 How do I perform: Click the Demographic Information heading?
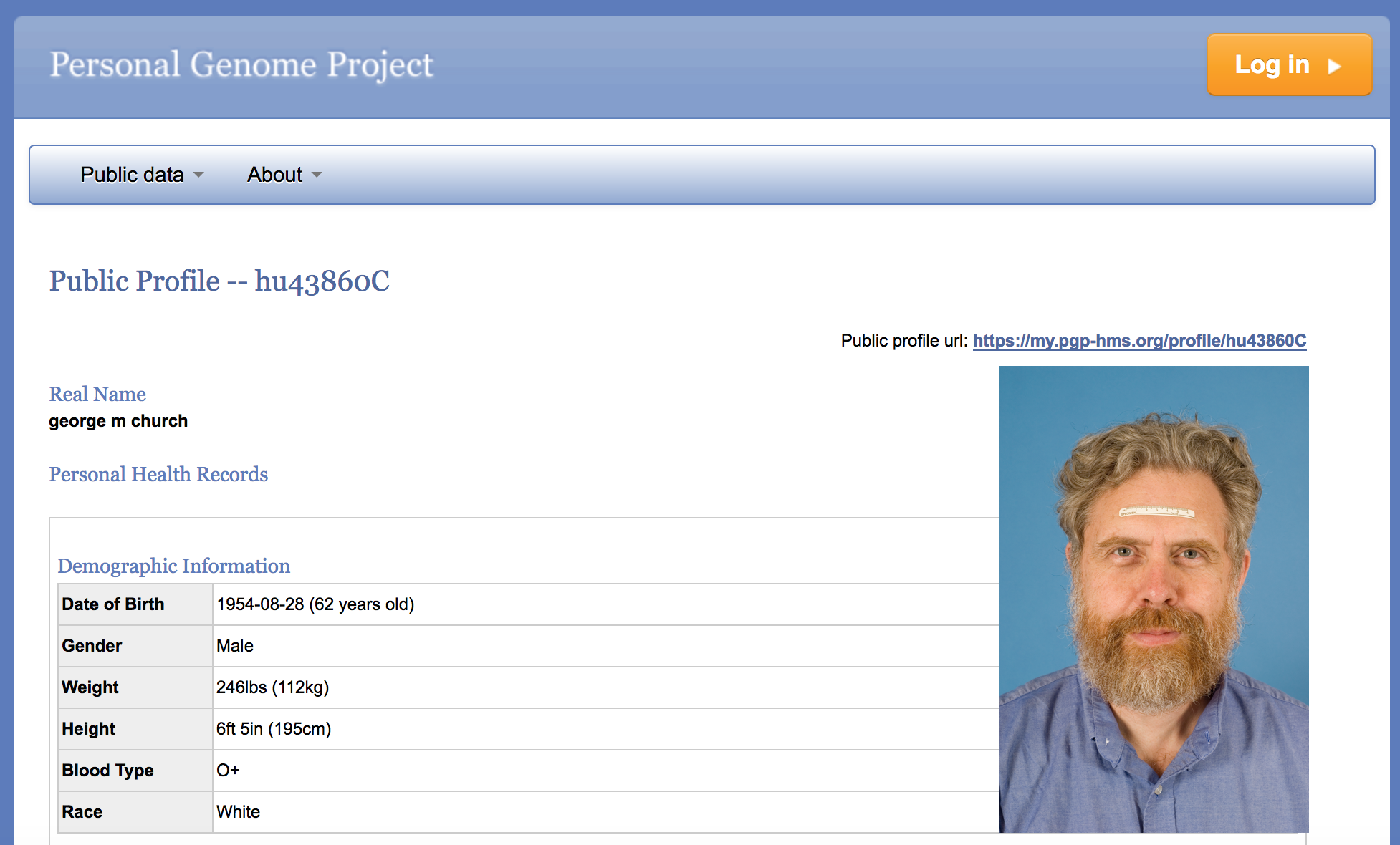(x=174, y=566)
